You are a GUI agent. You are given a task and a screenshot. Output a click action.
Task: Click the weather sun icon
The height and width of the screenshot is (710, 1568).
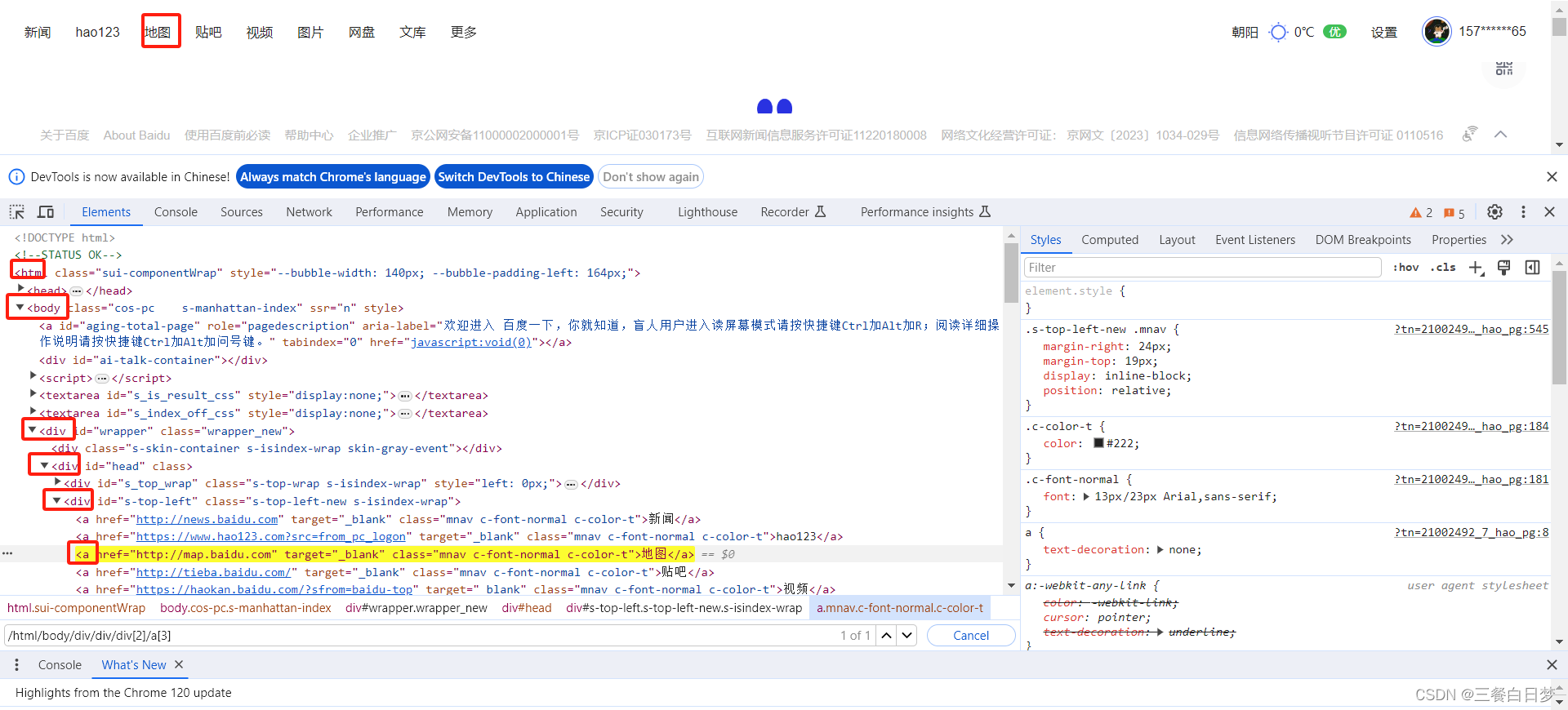pos(1278,33)
